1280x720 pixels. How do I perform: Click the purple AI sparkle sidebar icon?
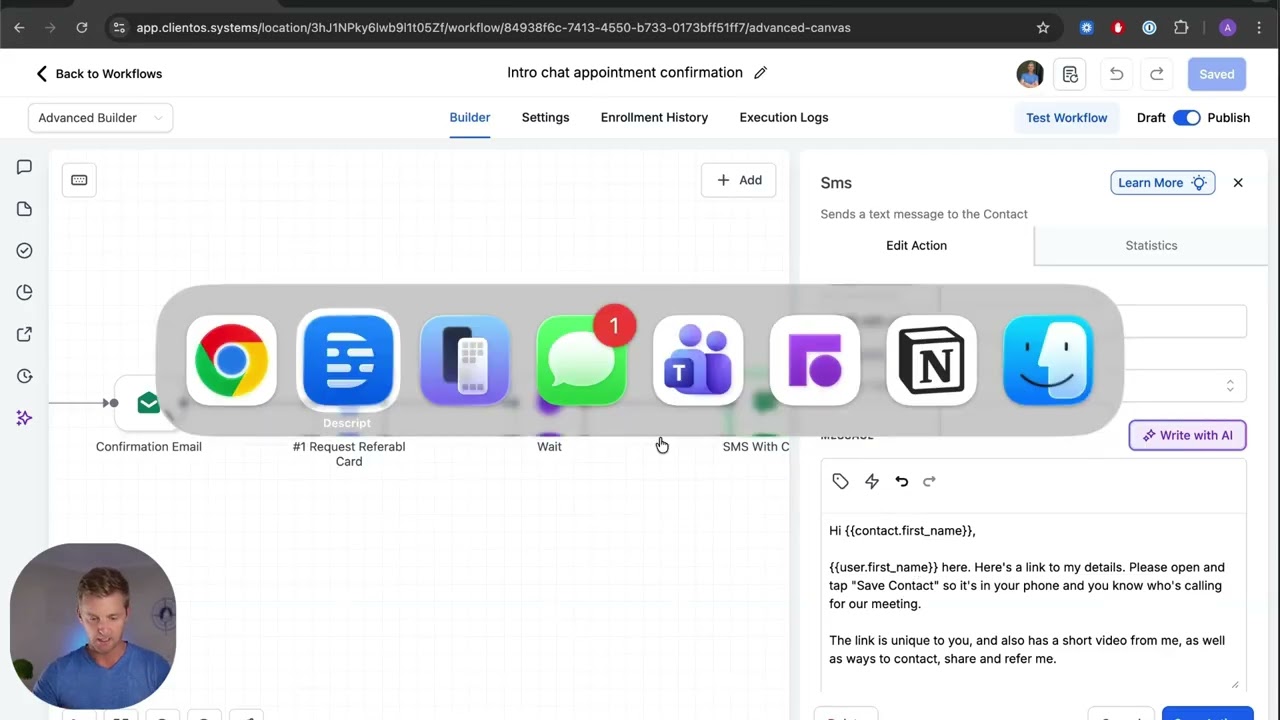click(x=24, y=418)
